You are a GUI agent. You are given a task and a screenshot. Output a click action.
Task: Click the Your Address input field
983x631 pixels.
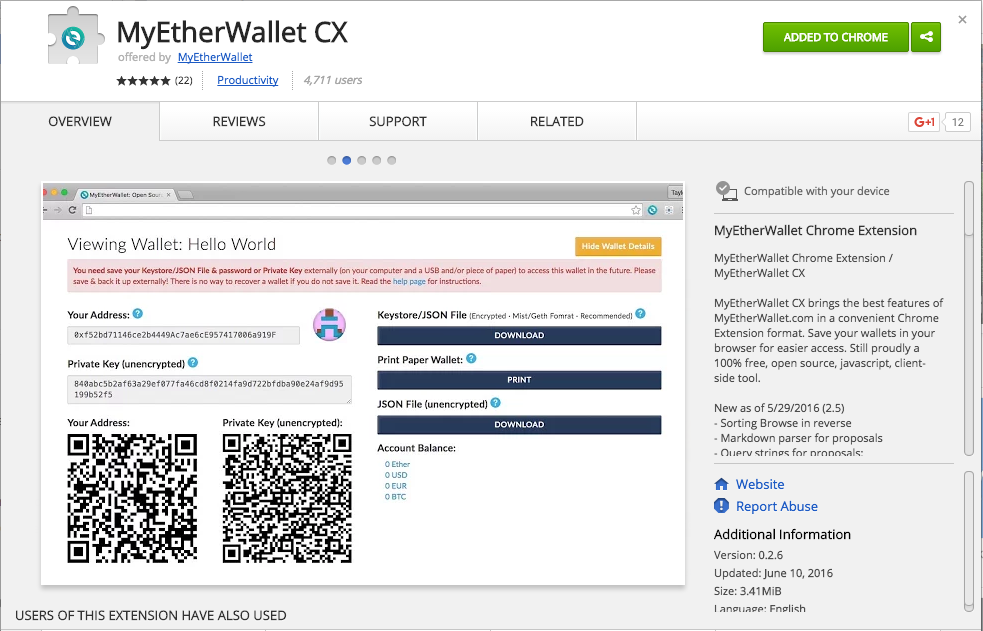click(x=184, y=335)
